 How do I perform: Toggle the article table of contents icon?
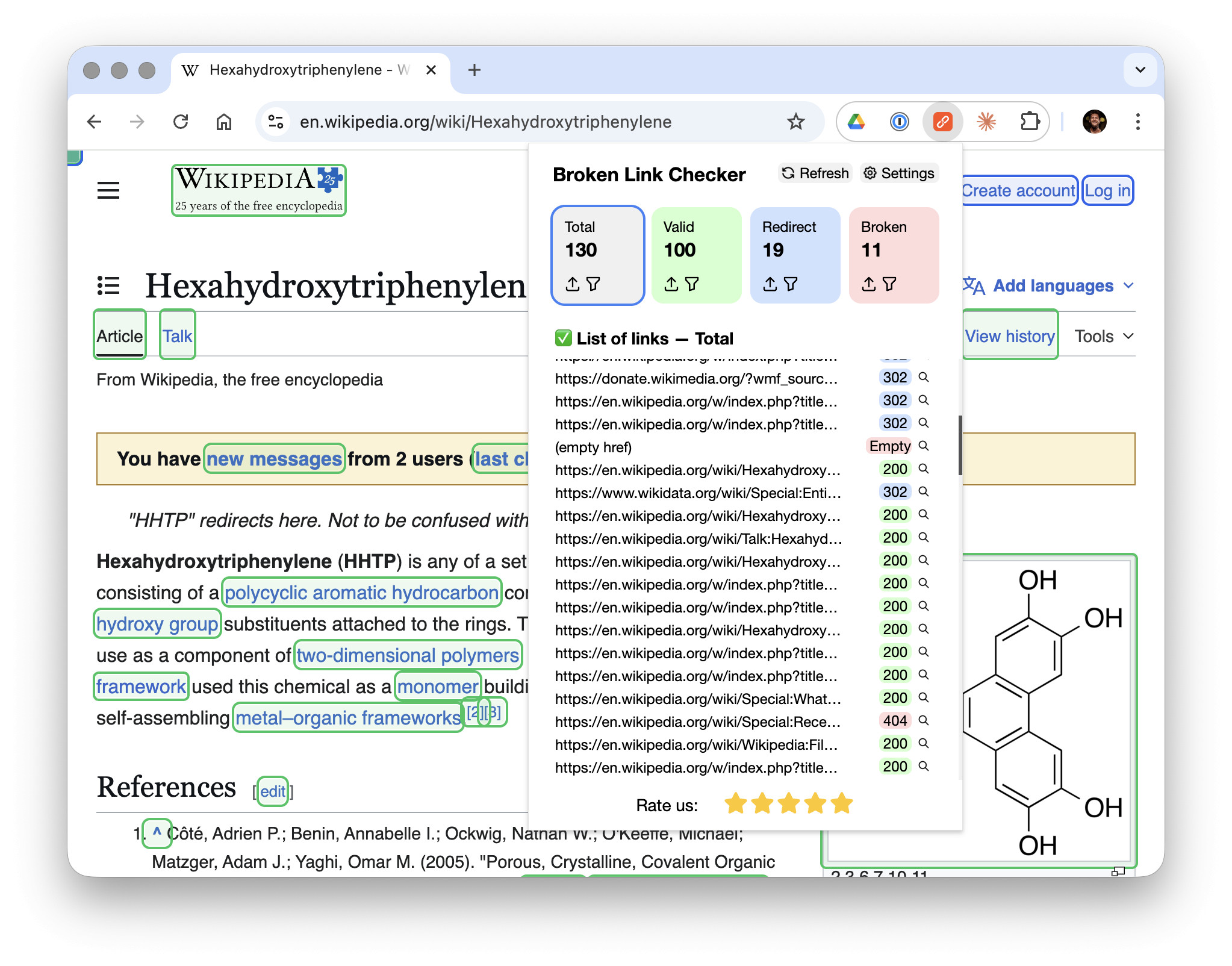(x=108, y=285)
